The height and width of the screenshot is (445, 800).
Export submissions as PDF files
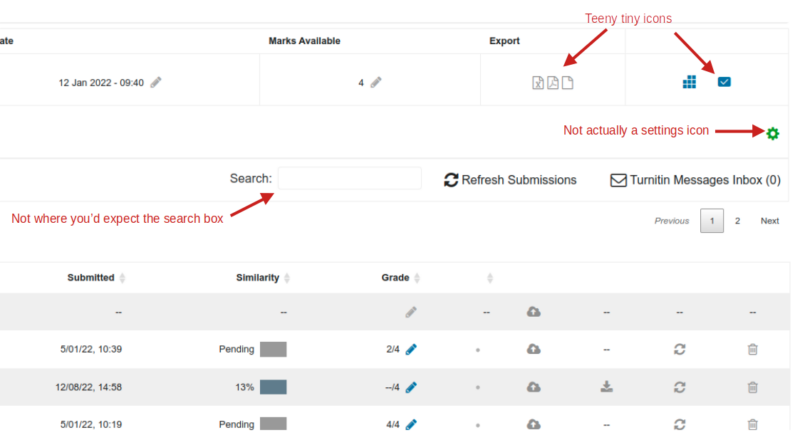[x=553, y=83]
